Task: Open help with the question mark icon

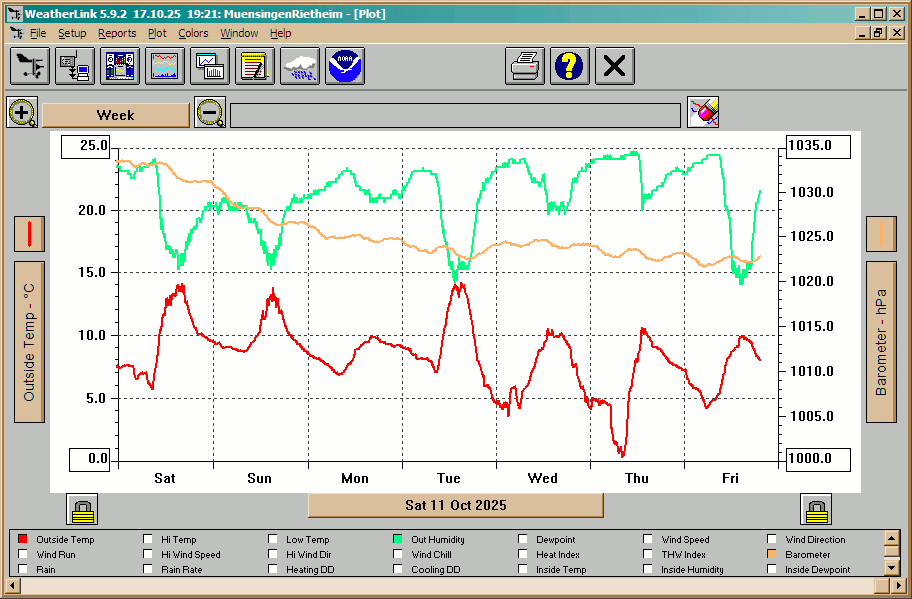Action: pyautogui.click(x=570, y=67)
